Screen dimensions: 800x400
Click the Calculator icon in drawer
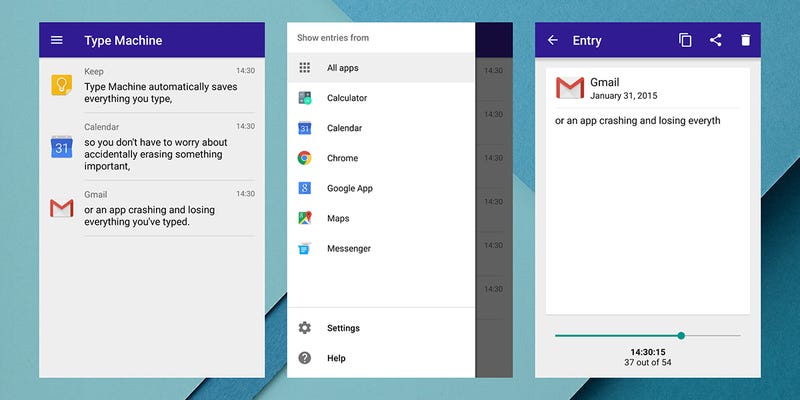[x=305, y=98]
